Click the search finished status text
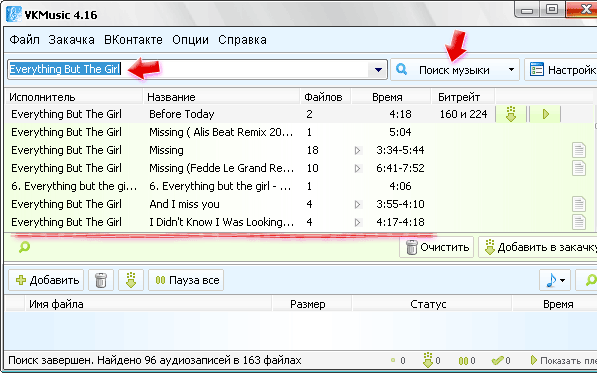 coord(155,360)
